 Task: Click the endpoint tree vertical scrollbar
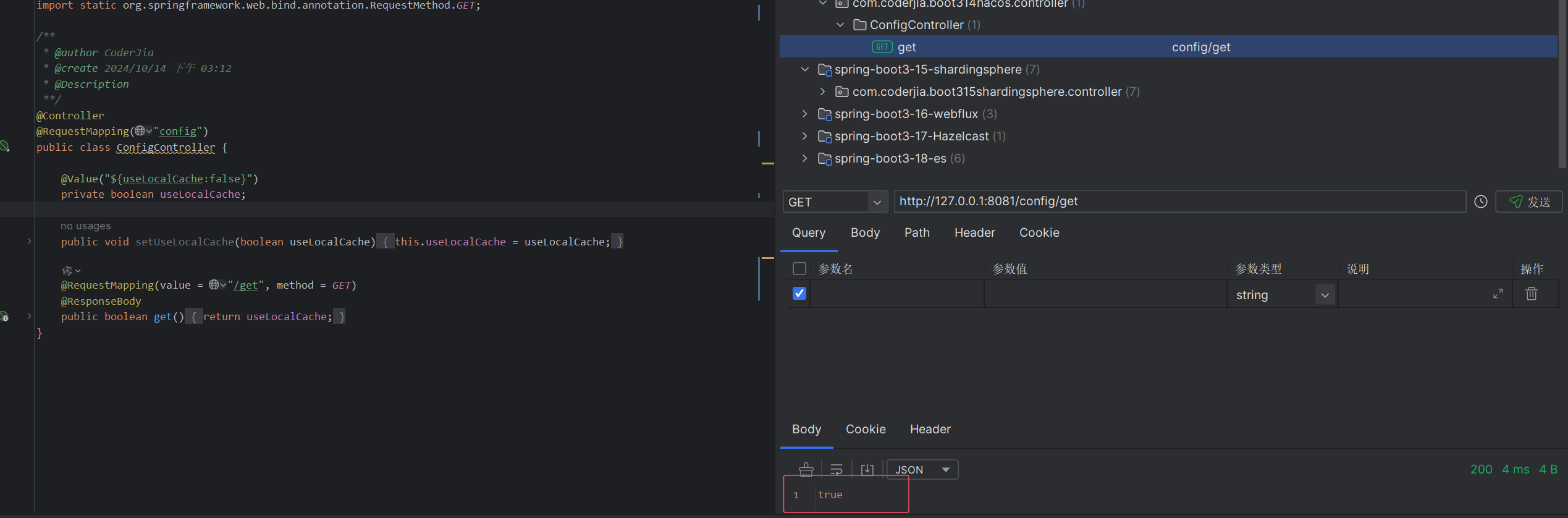click(1562, 83)
